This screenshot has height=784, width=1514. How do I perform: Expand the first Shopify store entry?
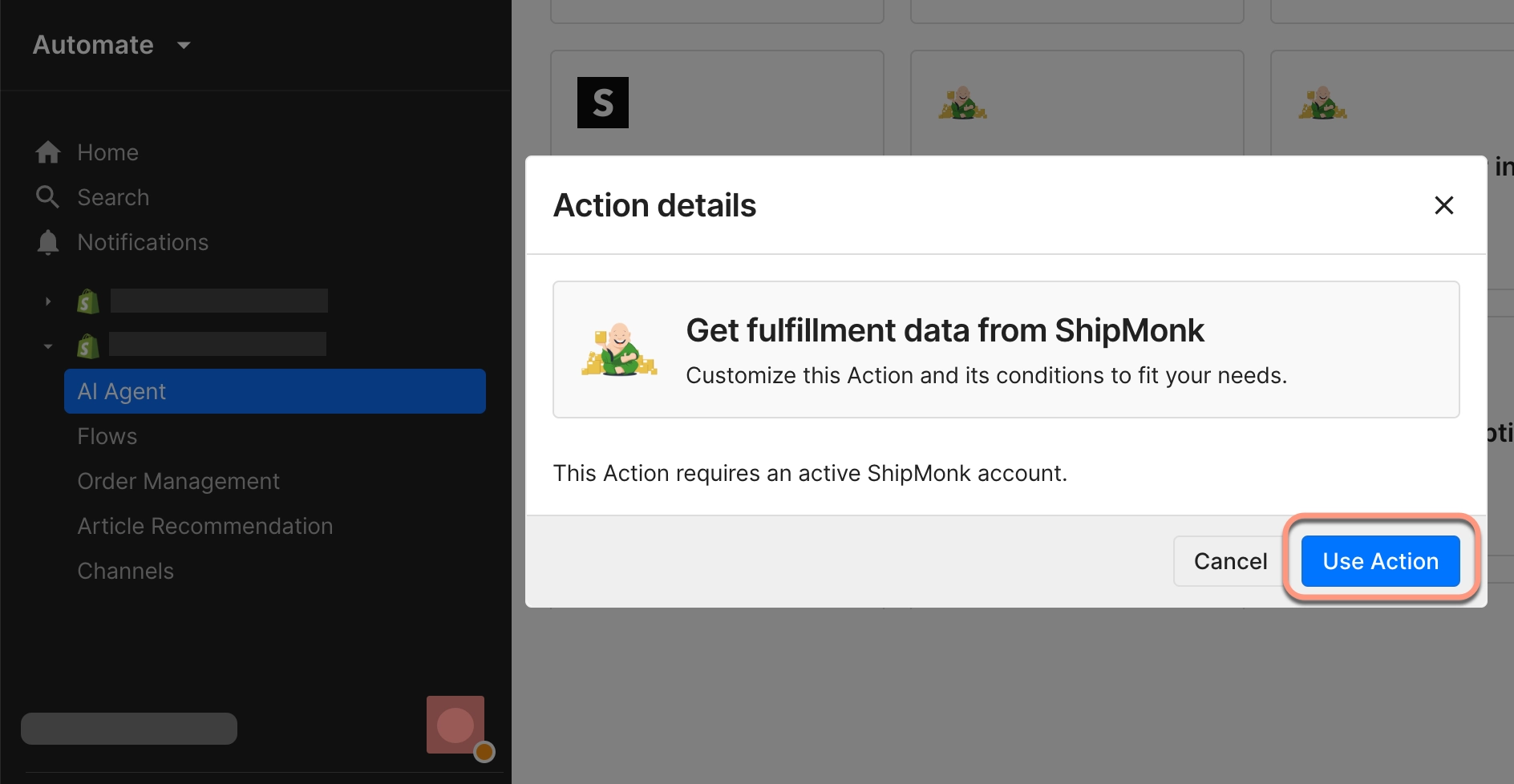(47, 301)
